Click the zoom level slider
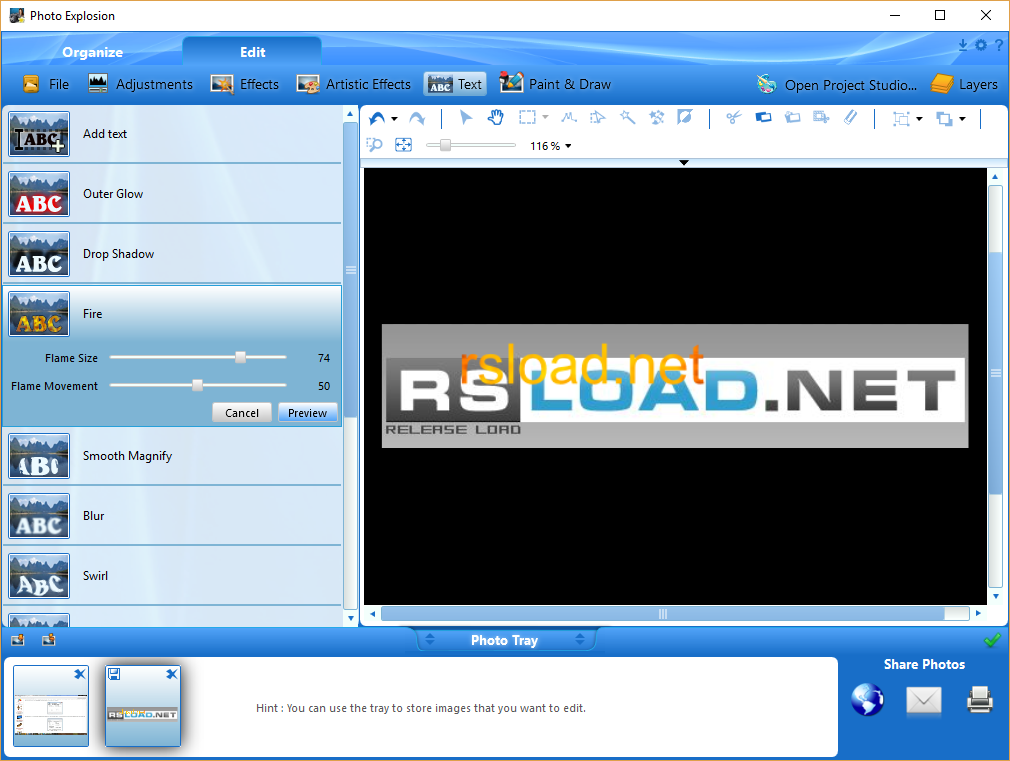The image size is (1010, 761). (472, 146)
